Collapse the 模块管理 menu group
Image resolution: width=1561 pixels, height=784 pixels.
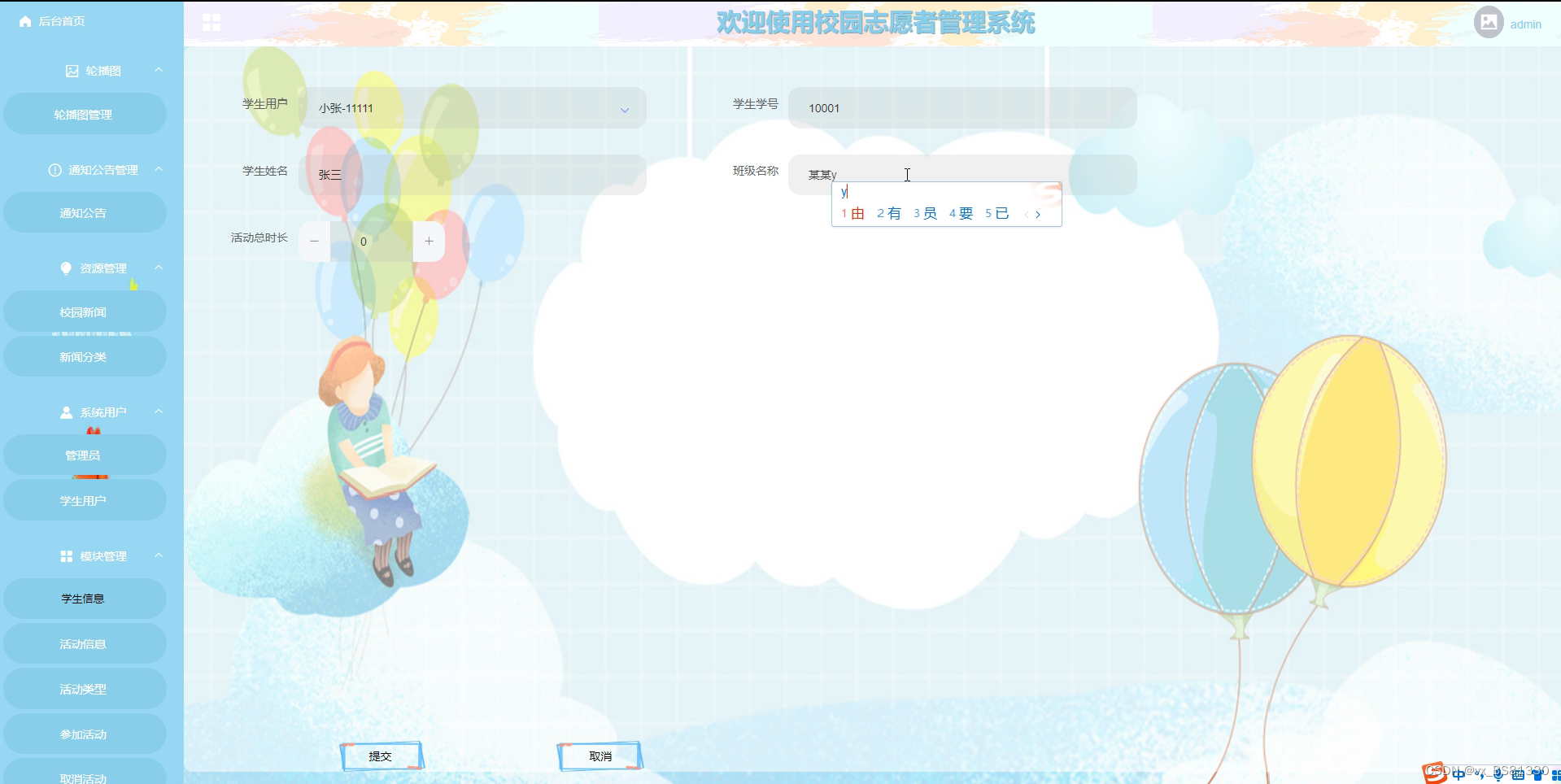click(159, 555)
